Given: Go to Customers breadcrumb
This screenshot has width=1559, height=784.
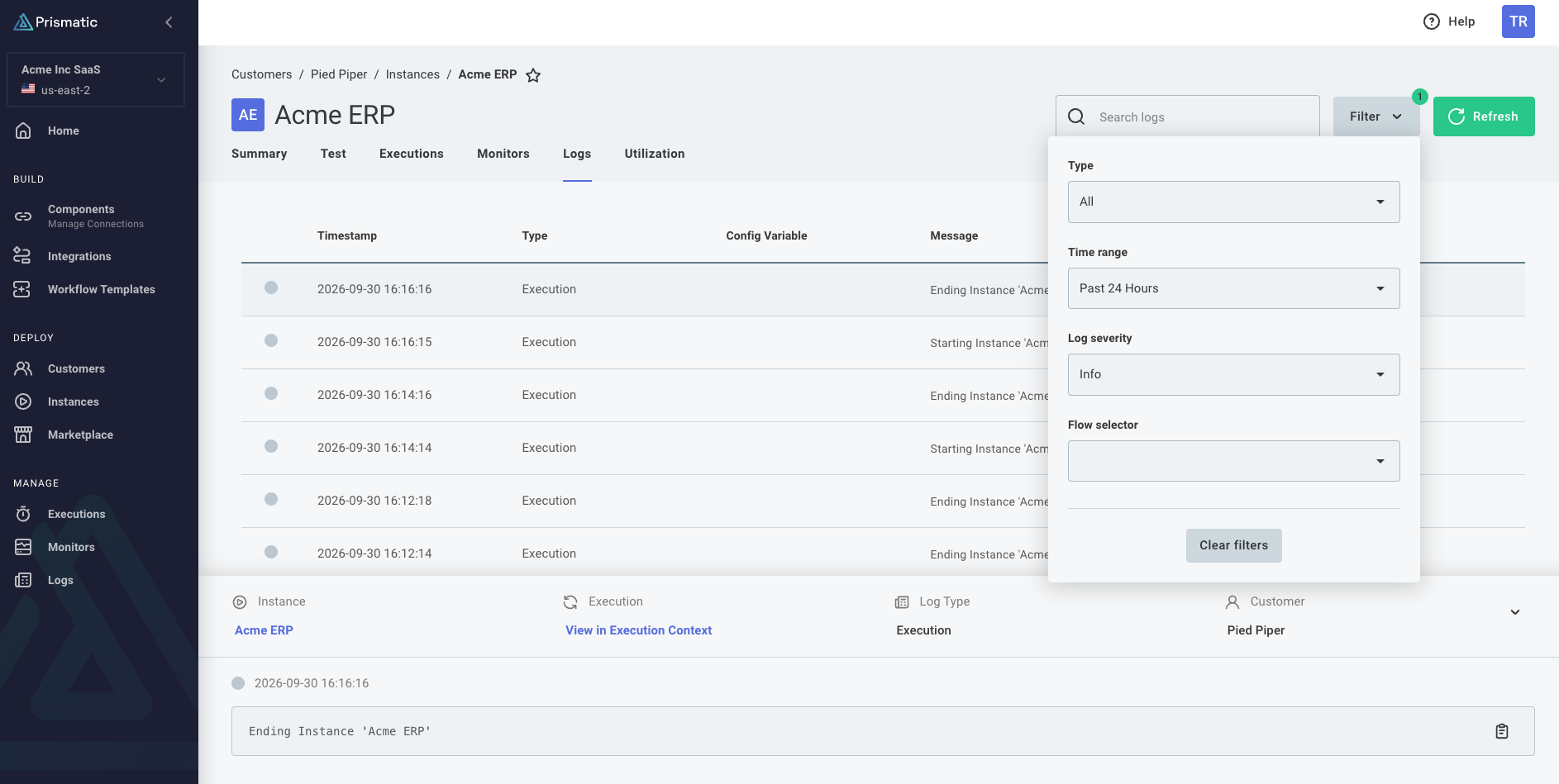Looking at the screenshot, I should click(x=261, y=74).
